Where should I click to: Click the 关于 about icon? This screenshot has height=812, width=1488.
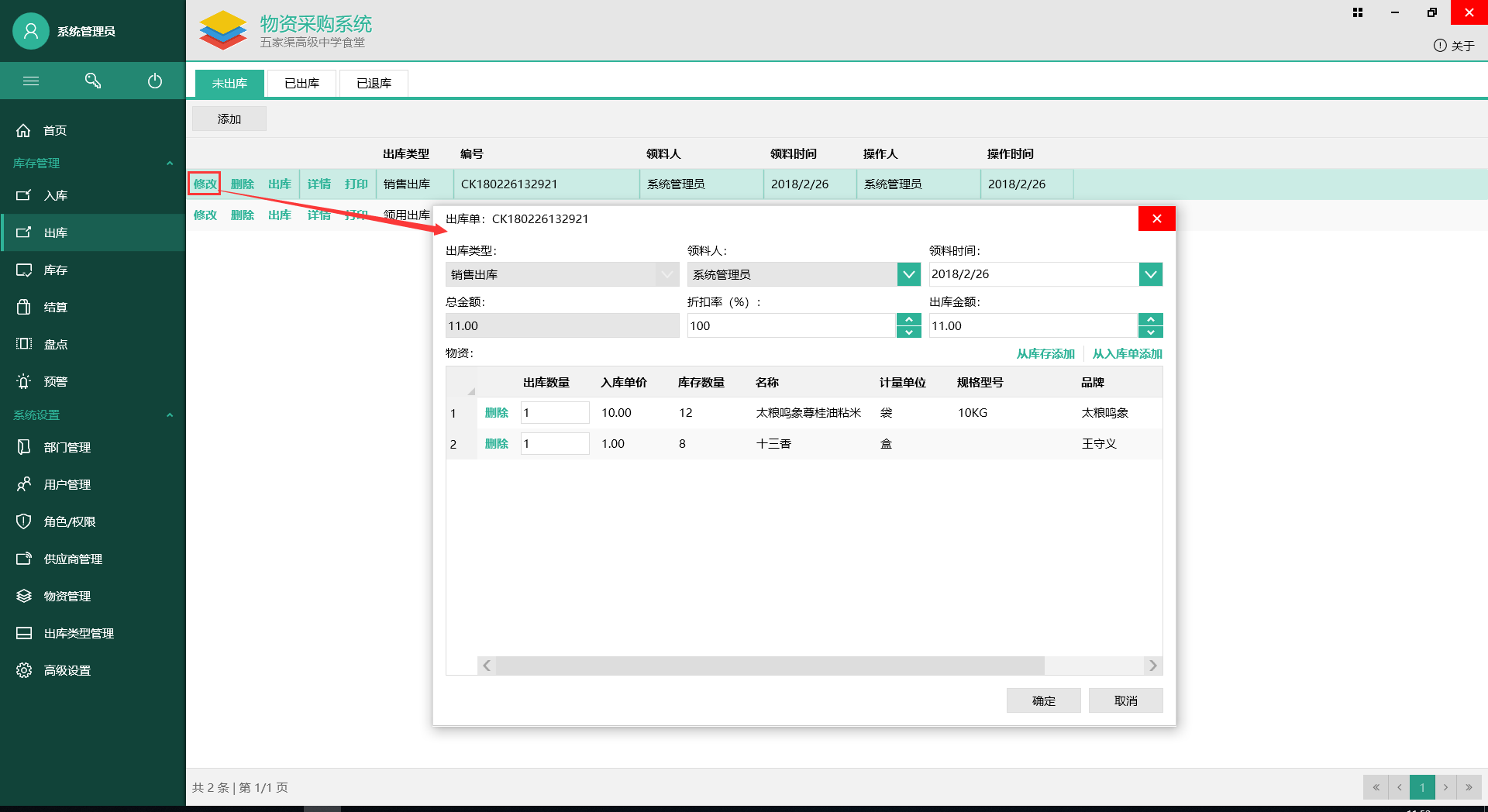1440,46
